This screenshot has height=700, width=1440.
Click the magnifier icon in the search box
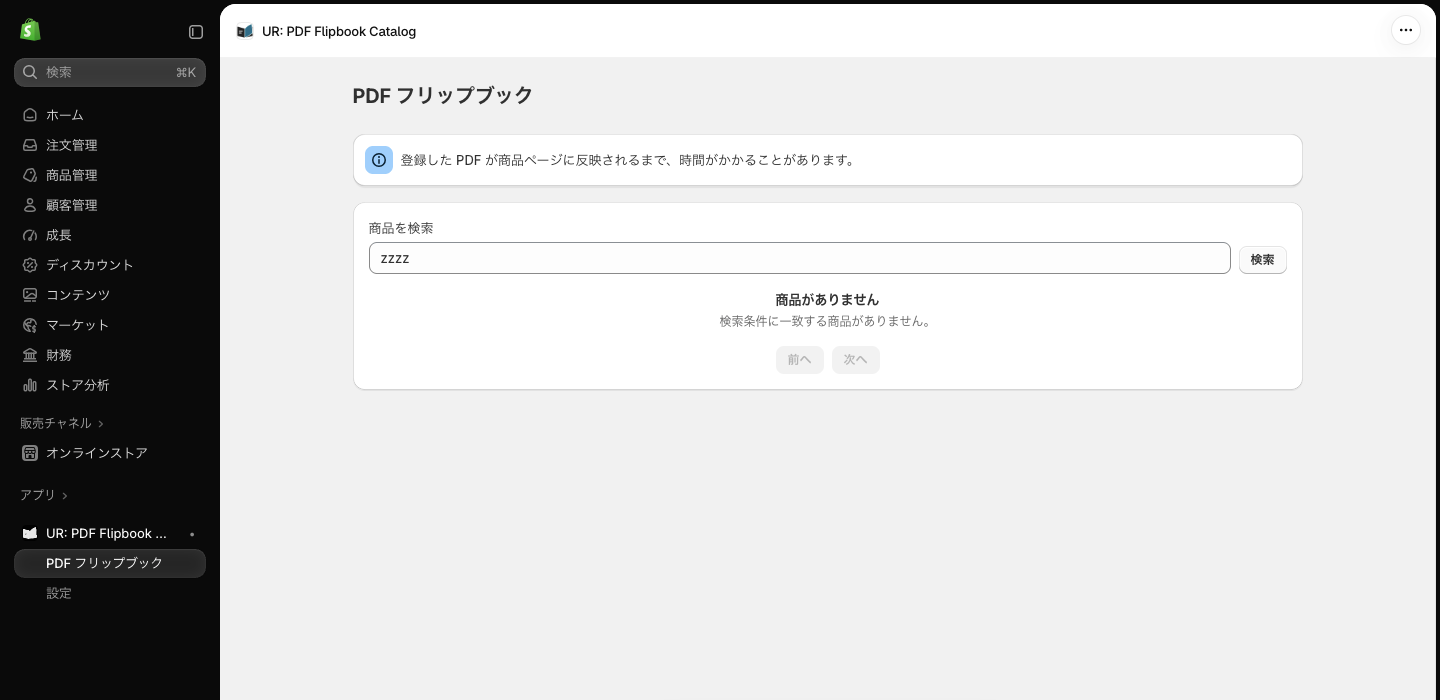(x=30, y=72)
